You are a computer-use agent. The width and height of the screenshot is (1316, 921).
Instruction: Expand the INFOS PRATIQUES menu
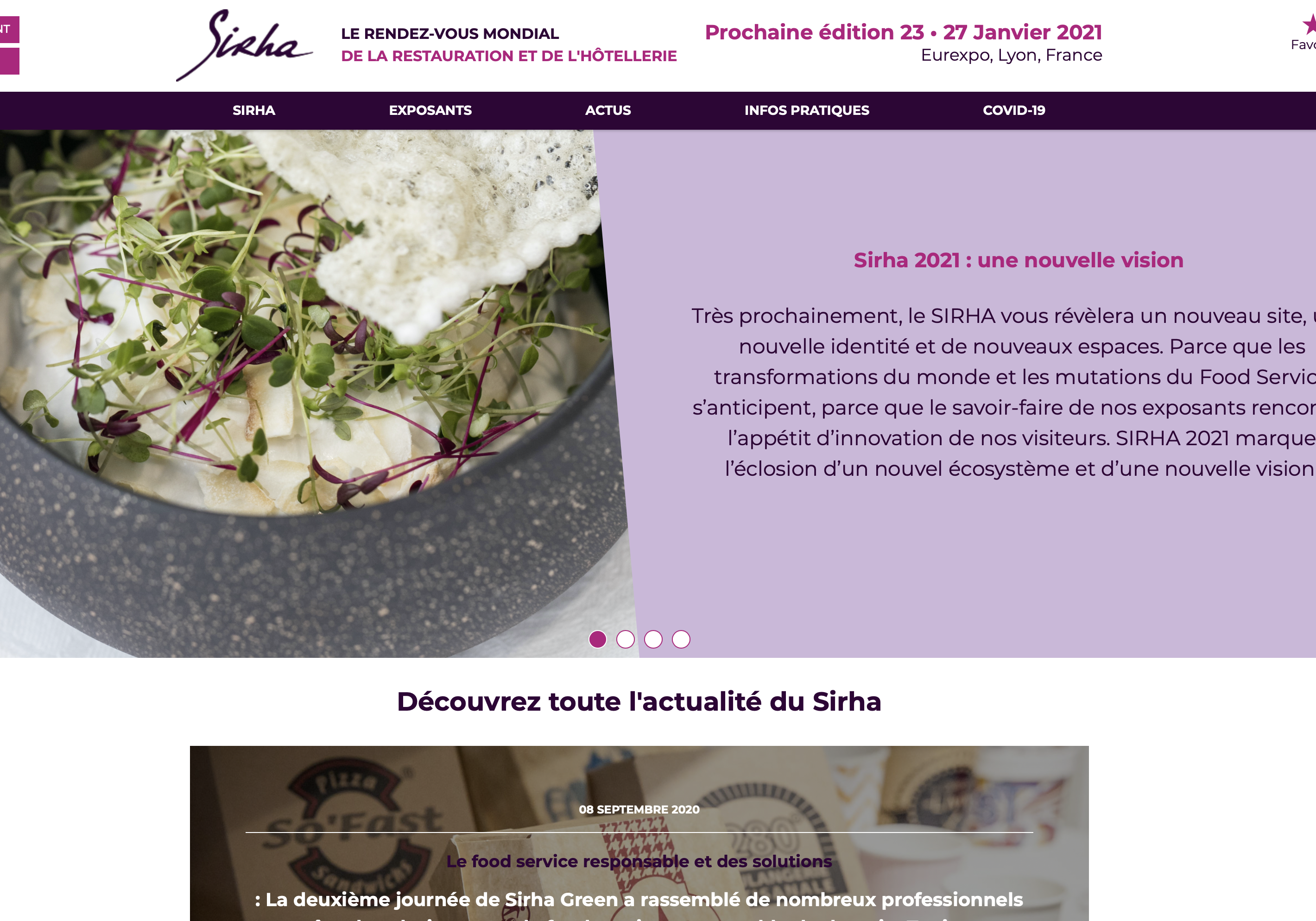tap(806, 110)
